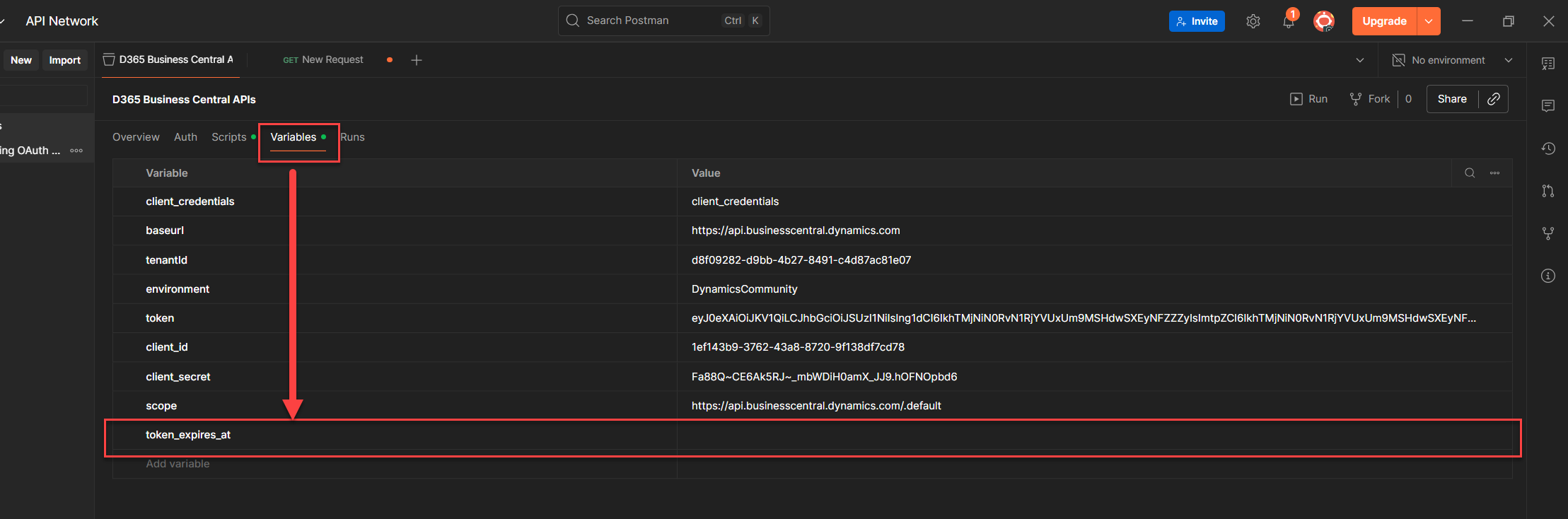This screenshot has width=1568, height=519.
Task: Open the Postman settings gear
Action: coord(1253,21)
